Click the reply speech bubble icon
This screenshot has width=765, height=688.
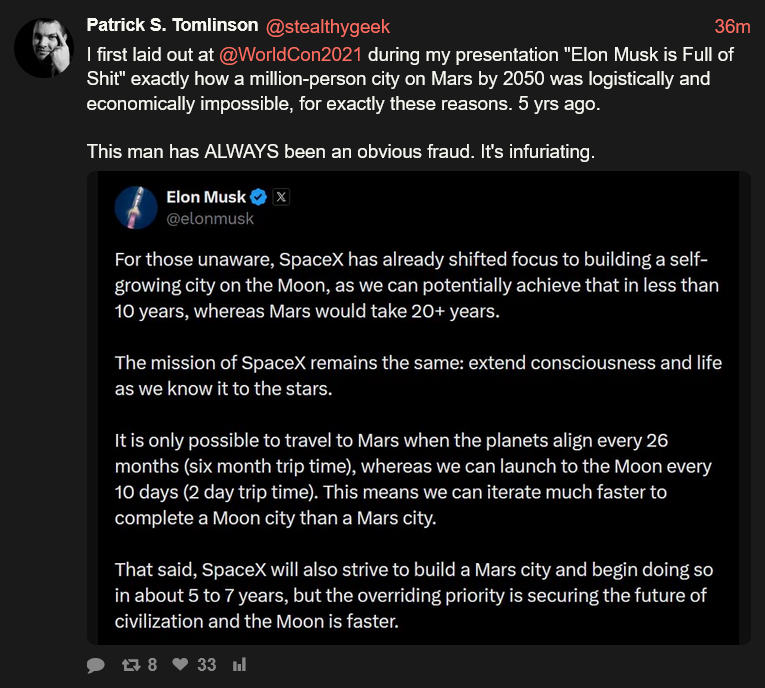(96, 665)
